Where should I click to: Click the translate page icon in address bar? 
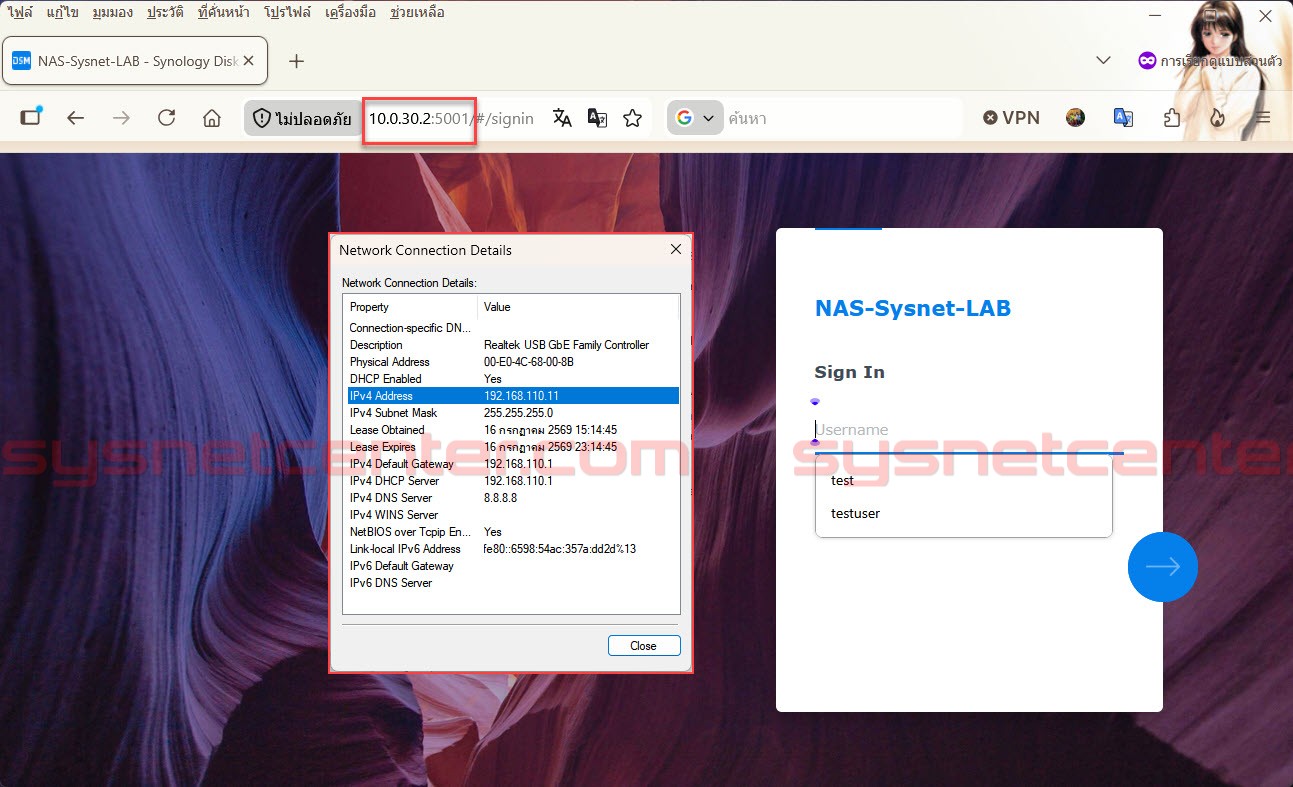click(563, 118)
